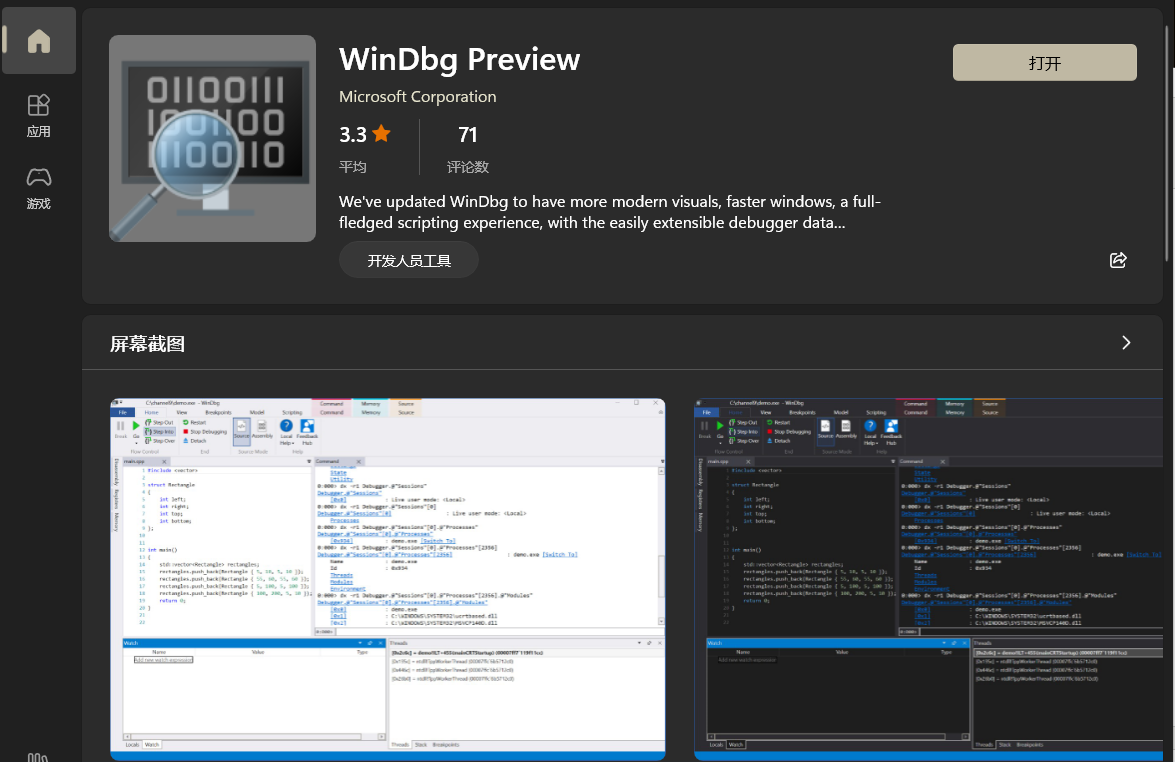This screenshot has width=1175, height=762.
Task: Click the 屏幕截图 section heading
Action: [x=148, y=344]
